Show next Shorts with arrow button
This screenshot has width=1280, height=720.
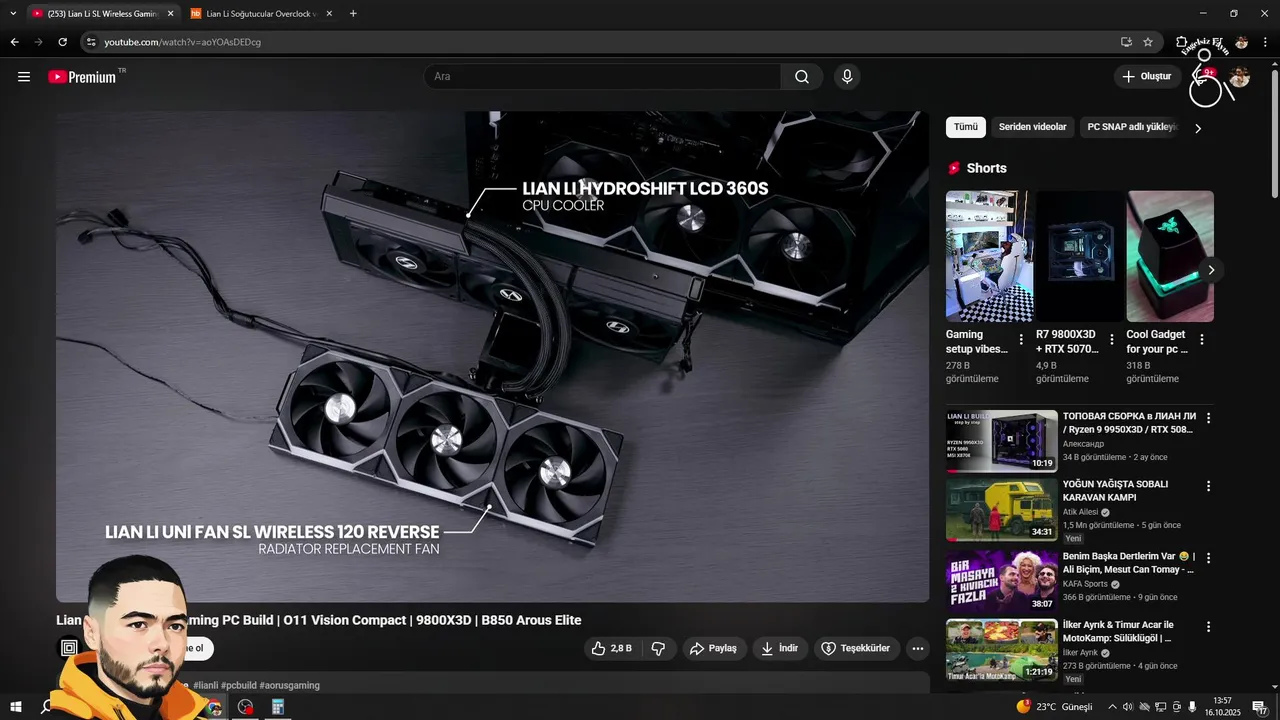coord(1211,270)
